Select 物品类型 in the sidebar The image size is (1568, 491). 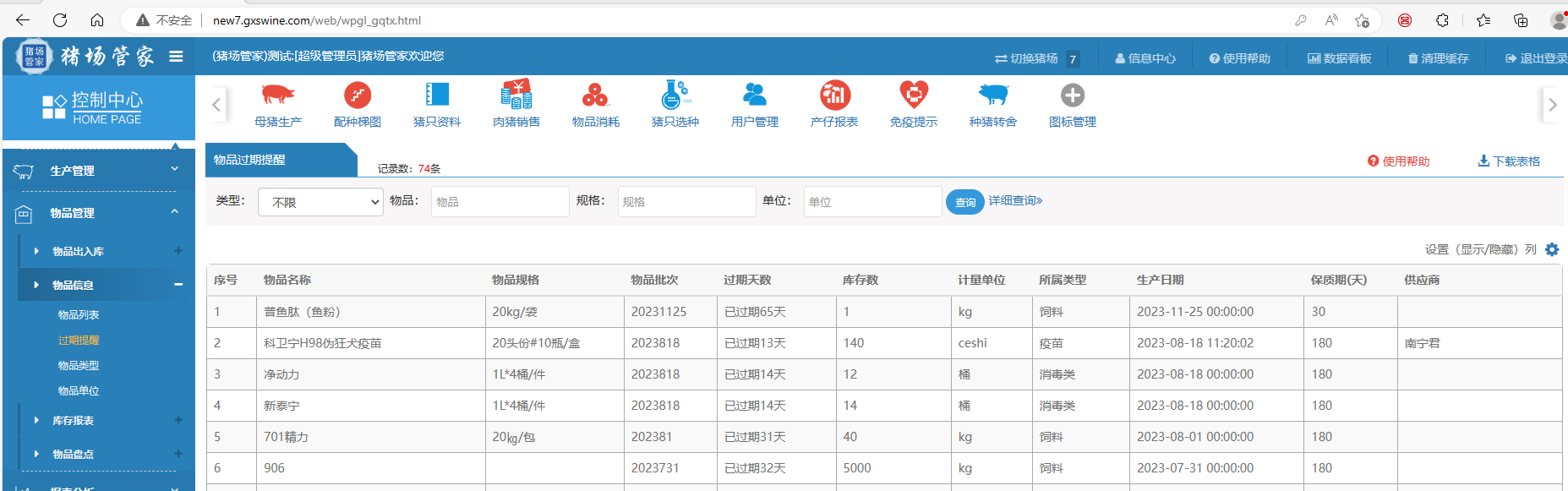click(79, 365)
